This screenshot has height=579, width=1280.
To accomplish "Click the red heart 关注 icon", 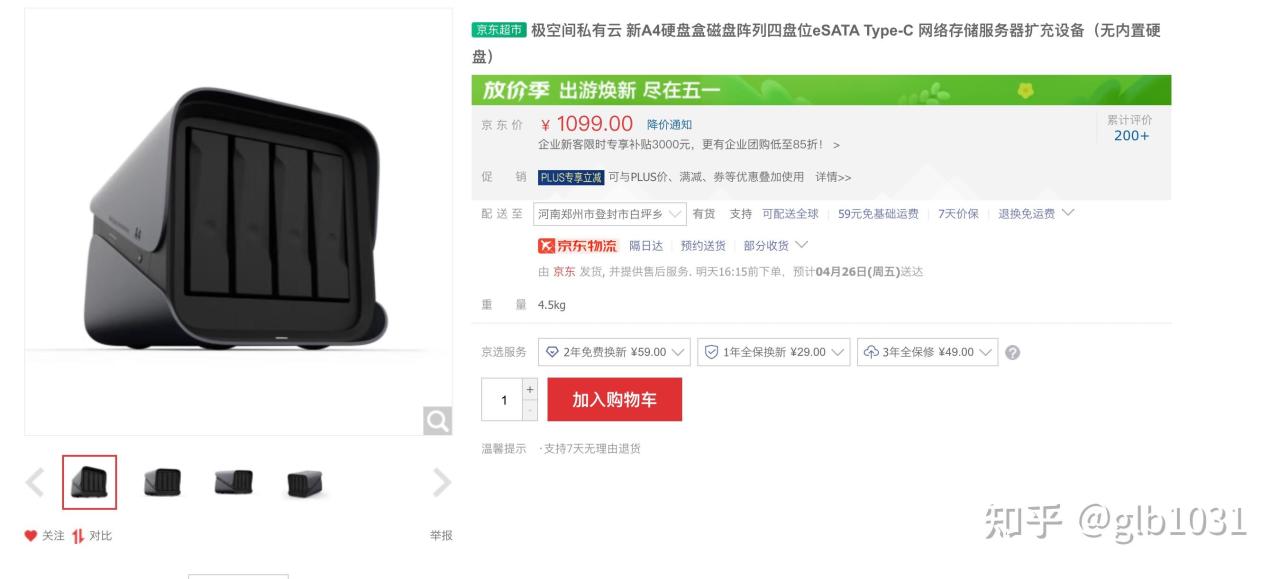I will click(31, 536).
